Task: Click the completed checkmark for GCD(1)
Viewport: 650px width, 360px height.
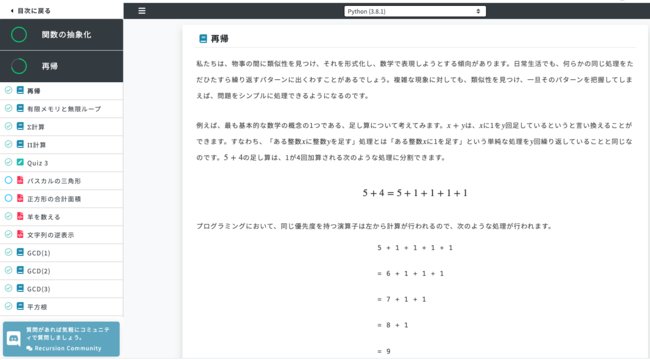Action: coord(8,252)
